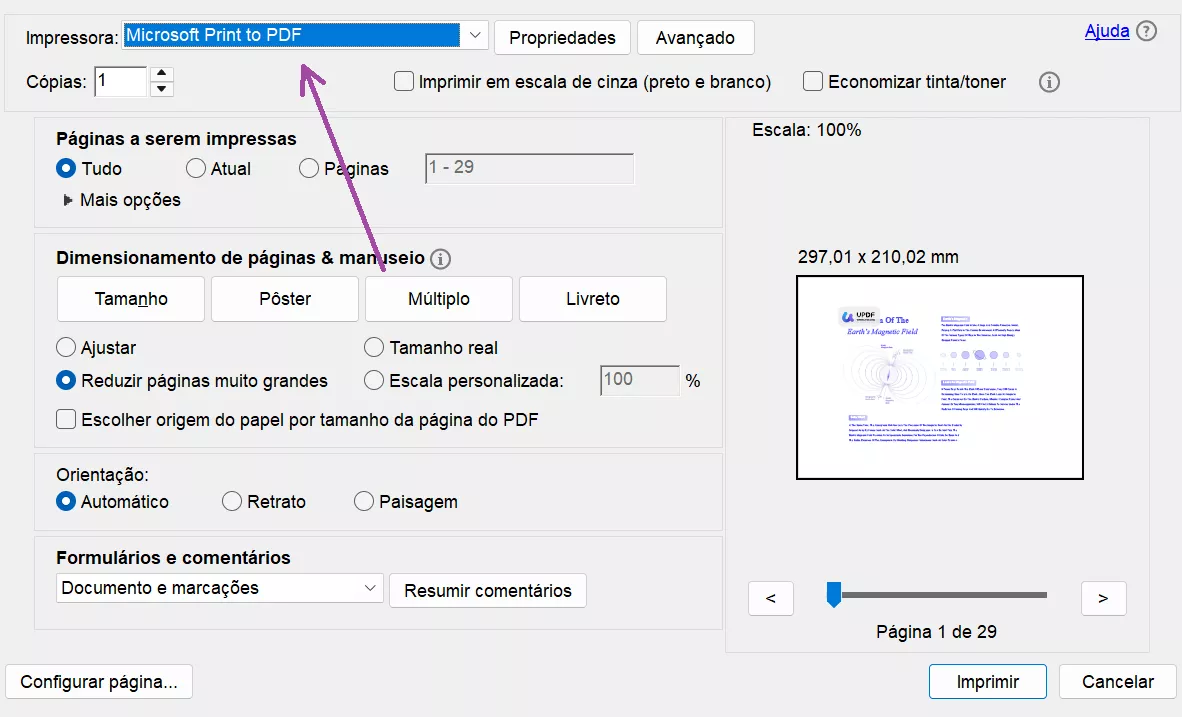
Task: Show previous page using the left arrow
Action: pos(770,597)
